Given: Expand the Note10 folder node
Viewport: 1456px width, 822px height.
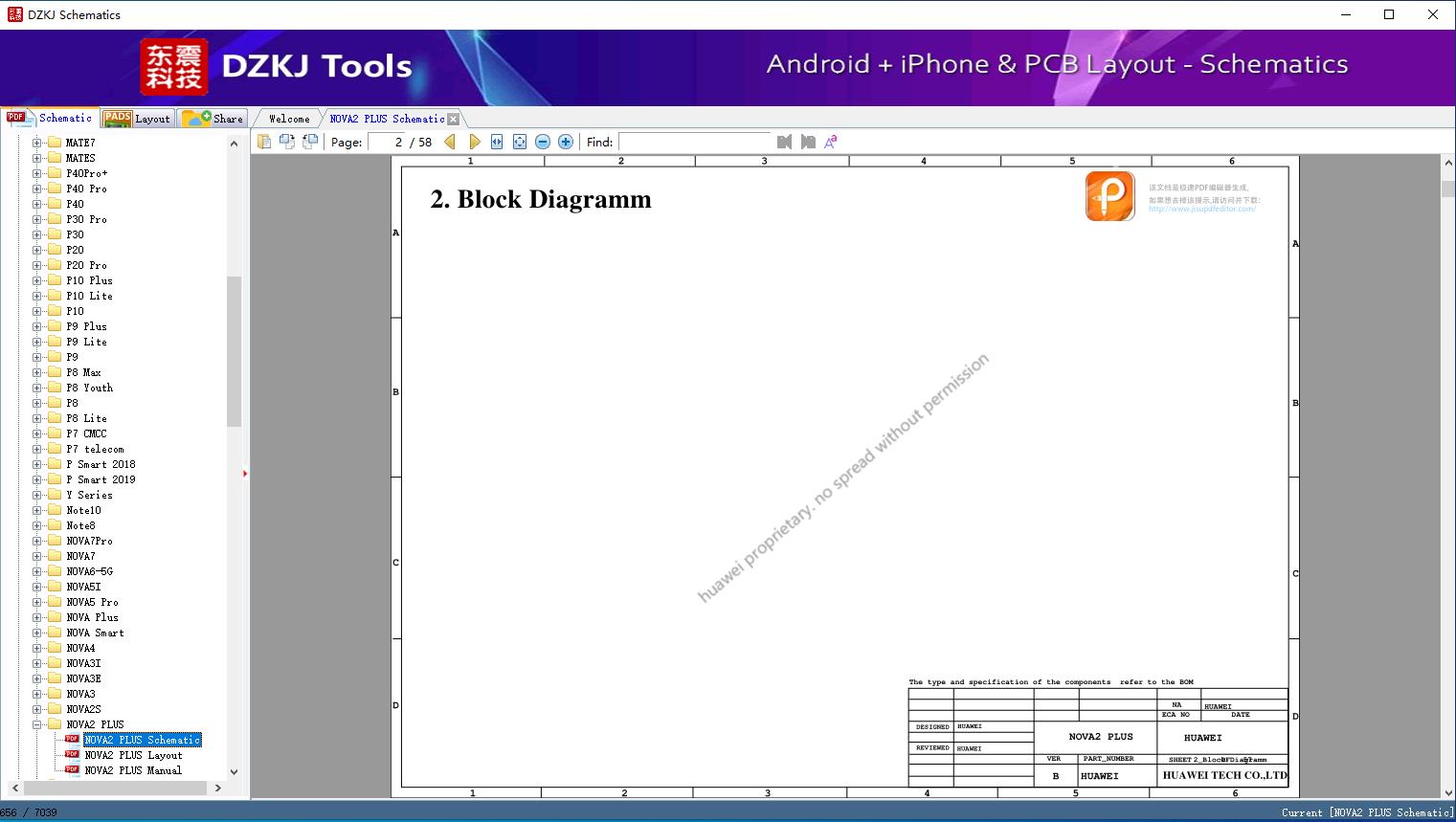Looking at the screenshot, I should [37, 510].
